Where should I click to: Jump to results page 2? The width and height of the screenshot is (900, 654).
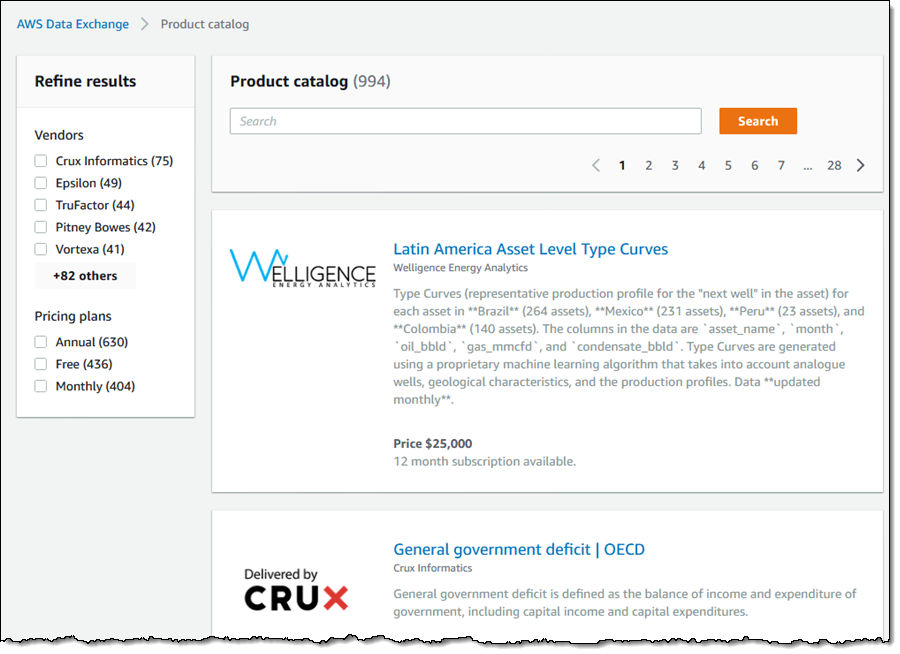pos(649,165)
